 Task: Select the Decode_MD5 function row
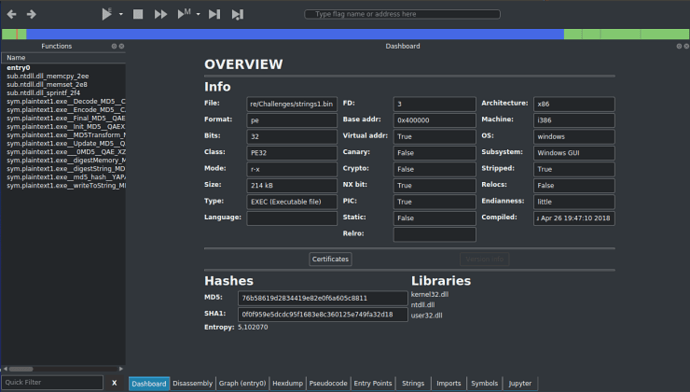pos(64,101)
